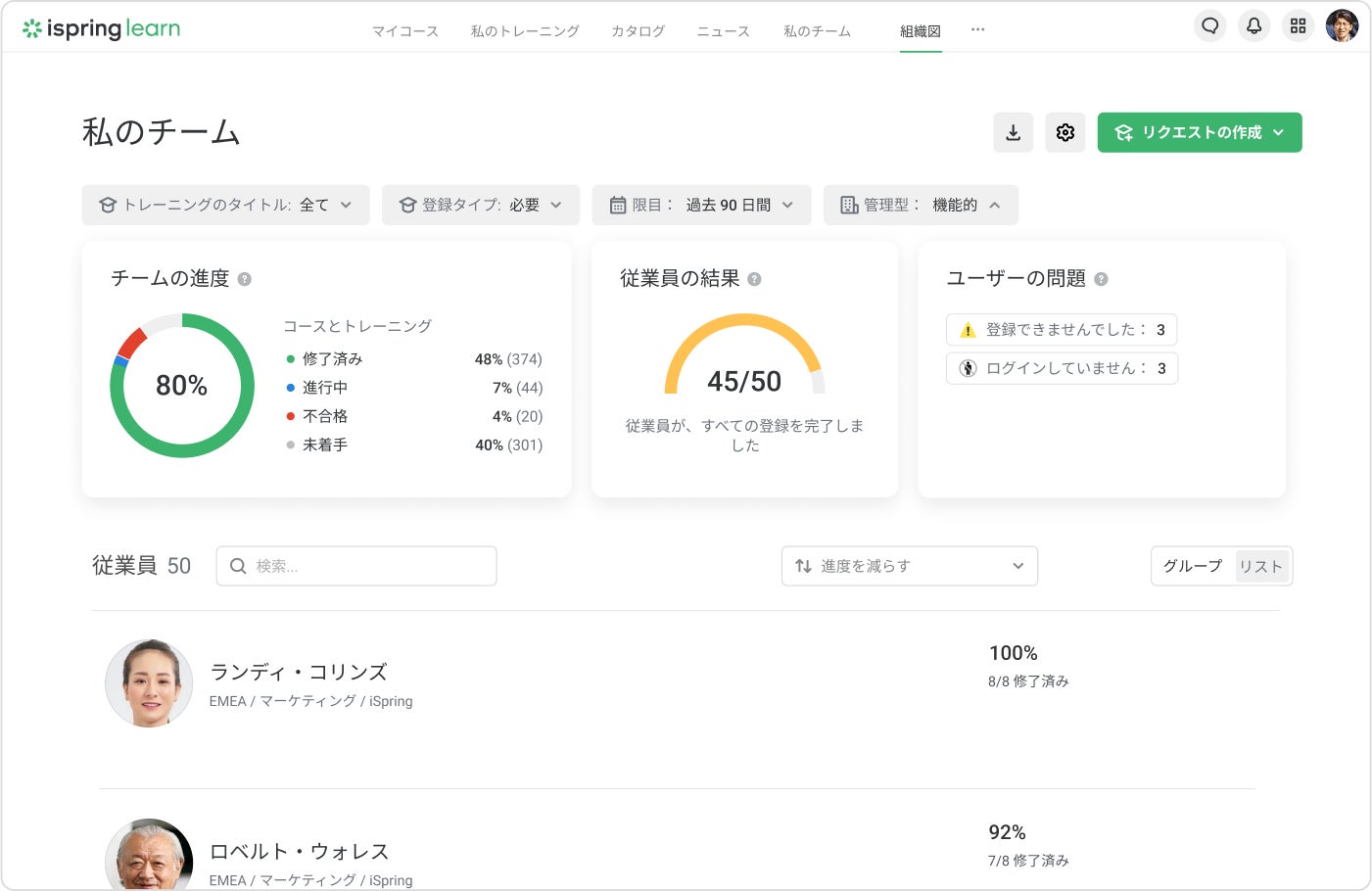1372x891 pixels.
Task: Open the chat messages icon
Action: click(1210, 25)
